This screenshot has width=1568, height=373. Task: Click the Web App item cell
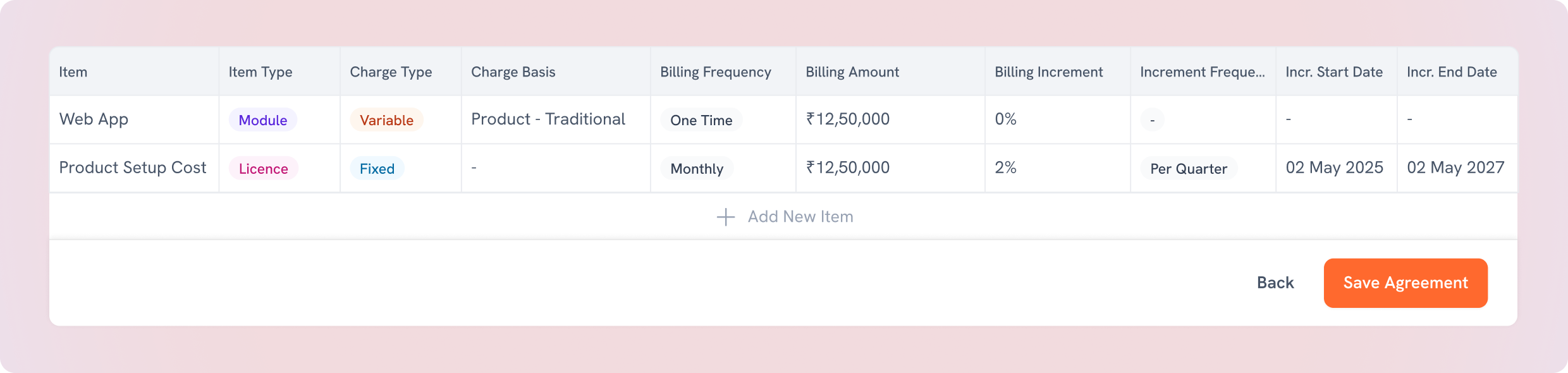click(94, 119)
